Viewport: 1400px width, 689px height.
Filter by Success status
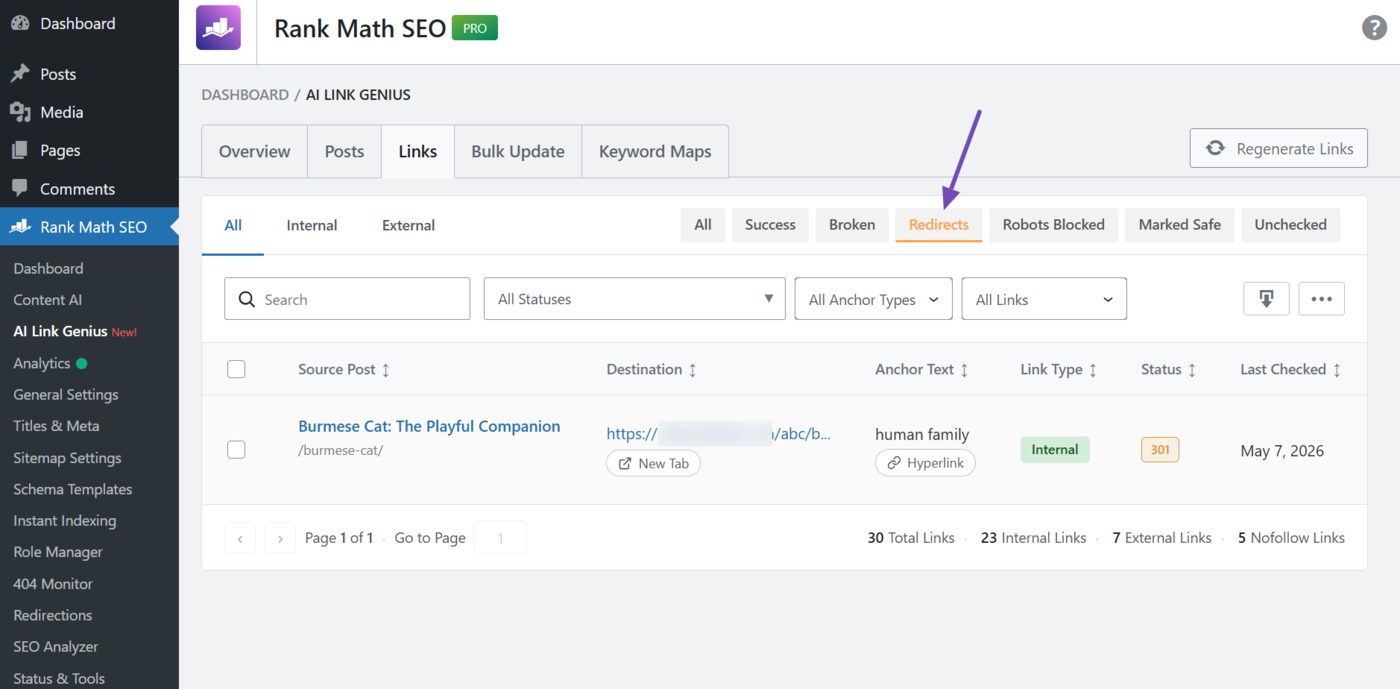pos(770,225)
